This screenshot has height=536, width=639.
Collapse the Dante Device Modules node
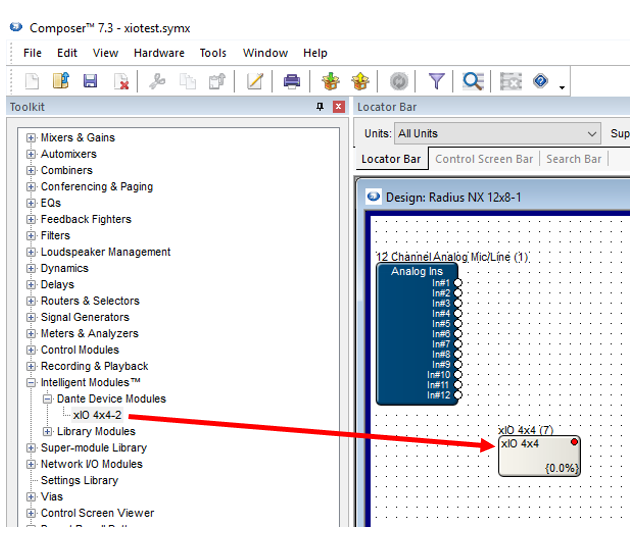[x=47, y=399]
